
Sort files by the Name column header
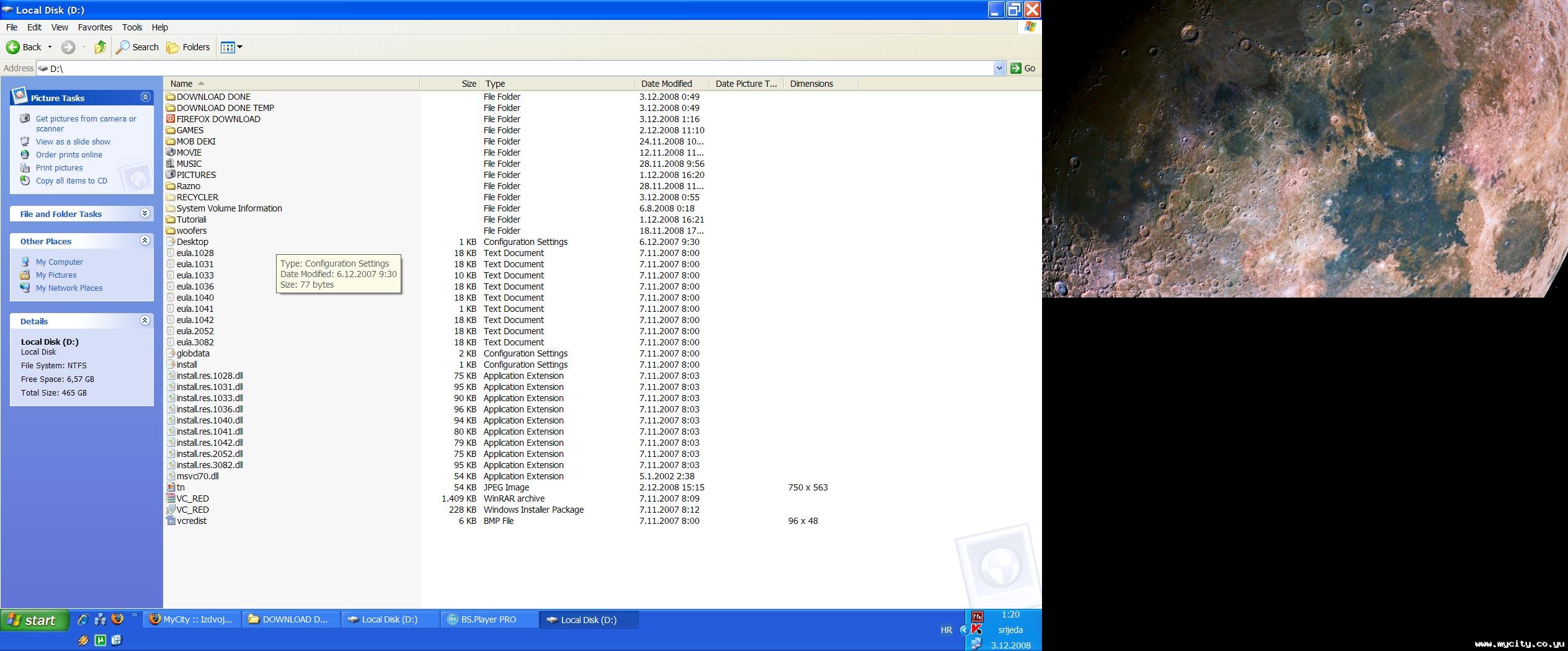point(292,84)
